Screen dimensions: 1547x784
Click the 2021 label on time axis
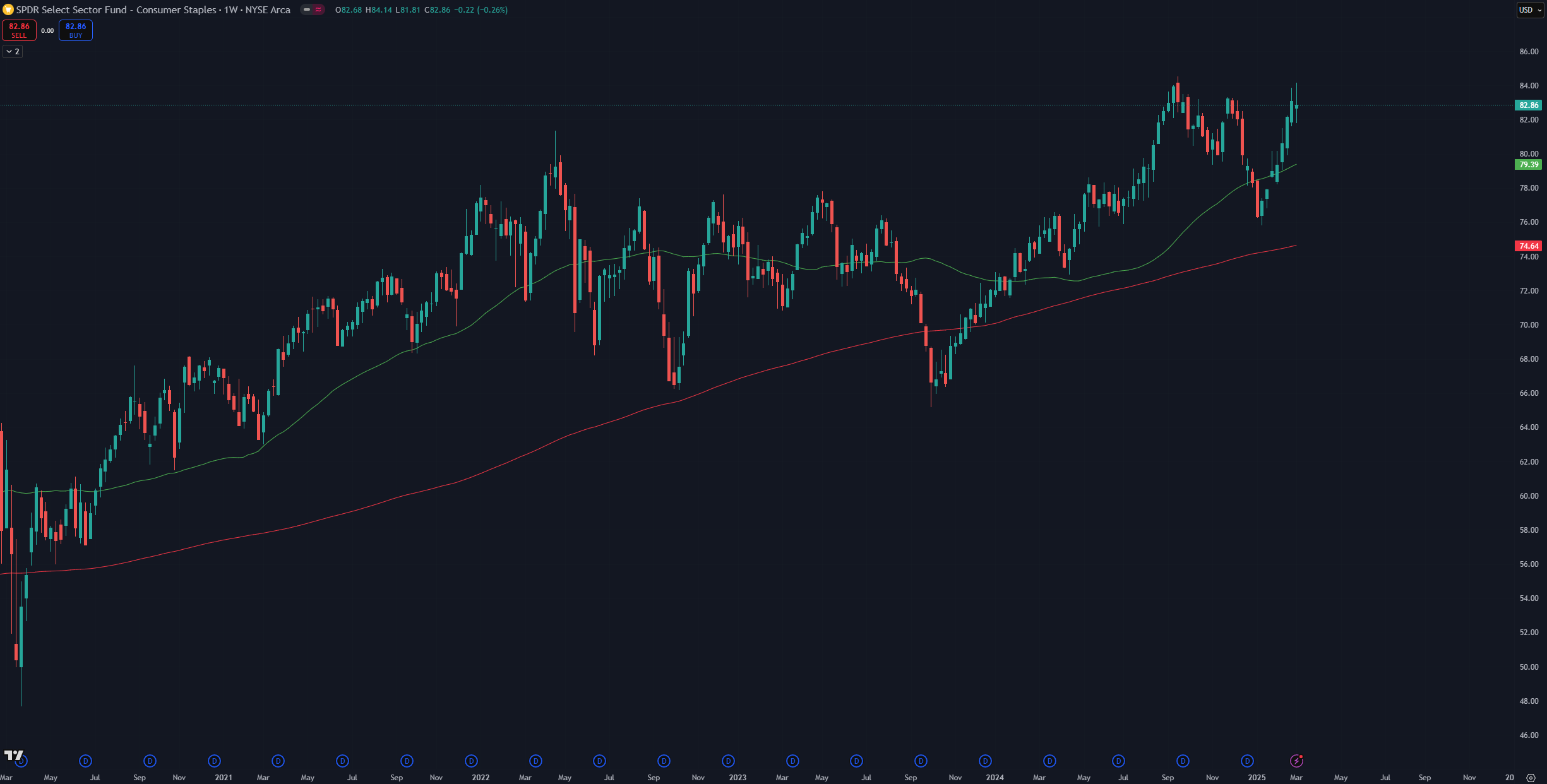click(x=223, y=778)
